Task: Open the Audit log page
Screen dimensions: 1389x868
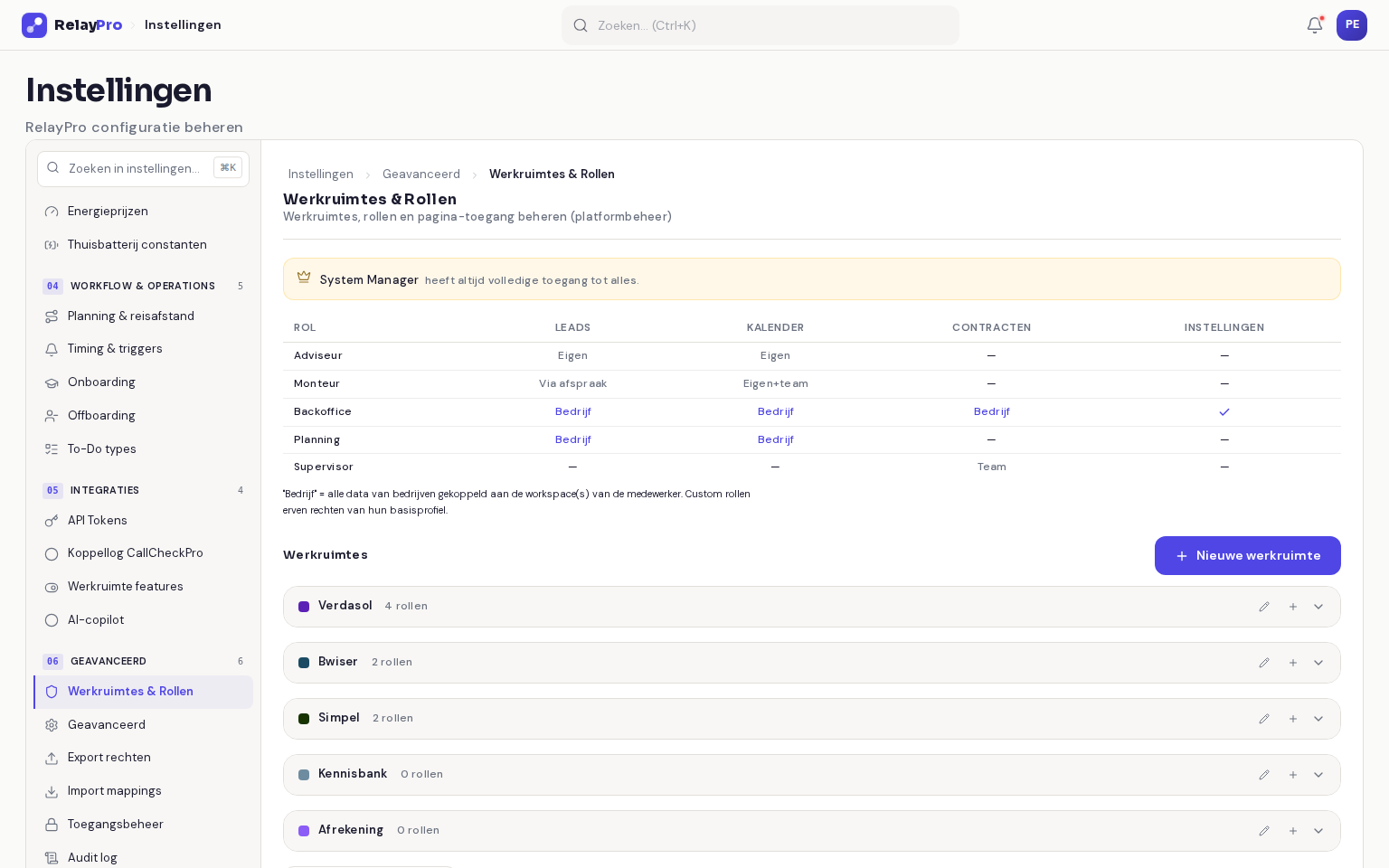Action: click(143, 858)
